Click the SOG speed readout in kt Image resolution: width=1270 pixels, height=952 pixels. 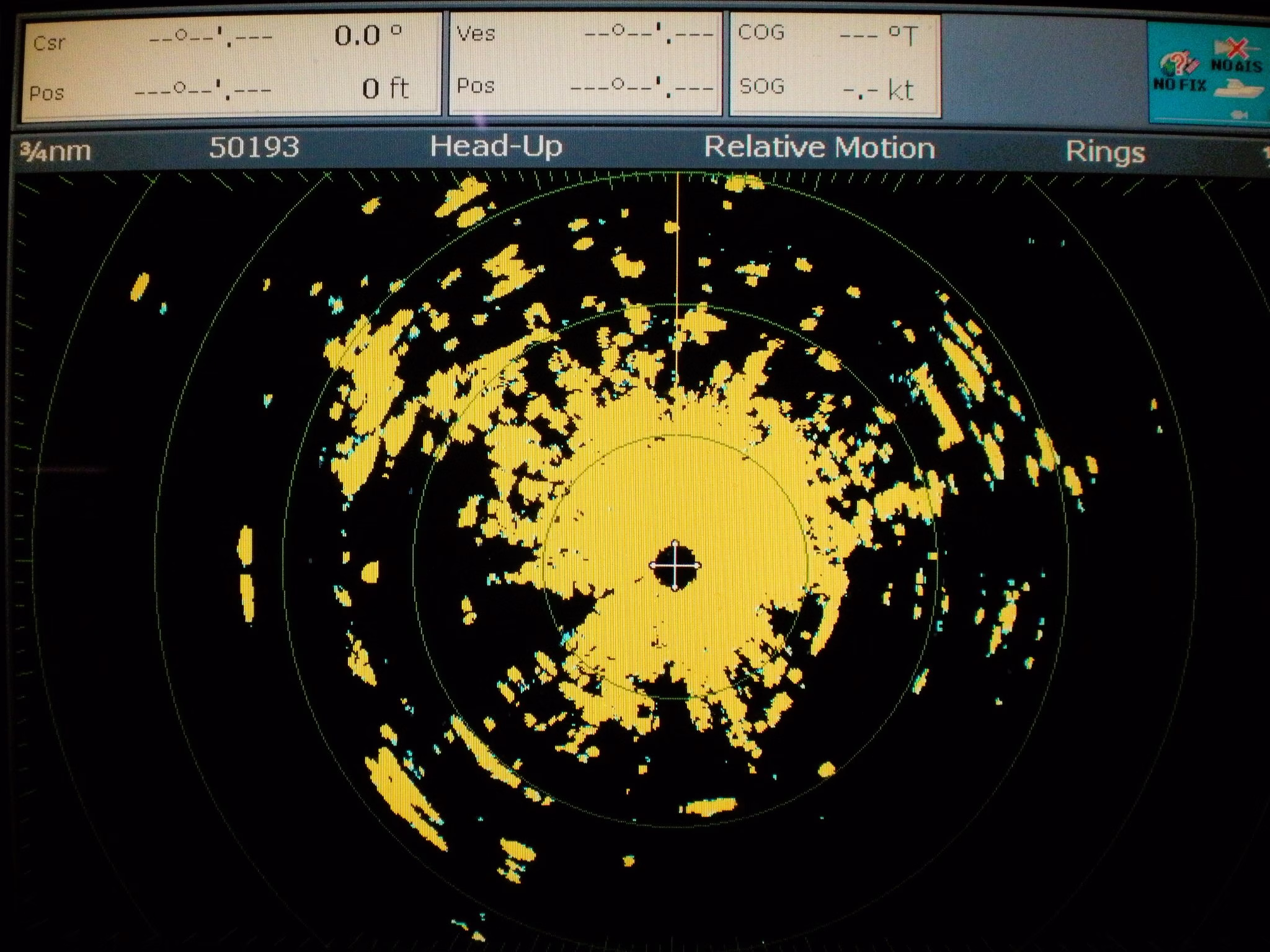(878, 91)
